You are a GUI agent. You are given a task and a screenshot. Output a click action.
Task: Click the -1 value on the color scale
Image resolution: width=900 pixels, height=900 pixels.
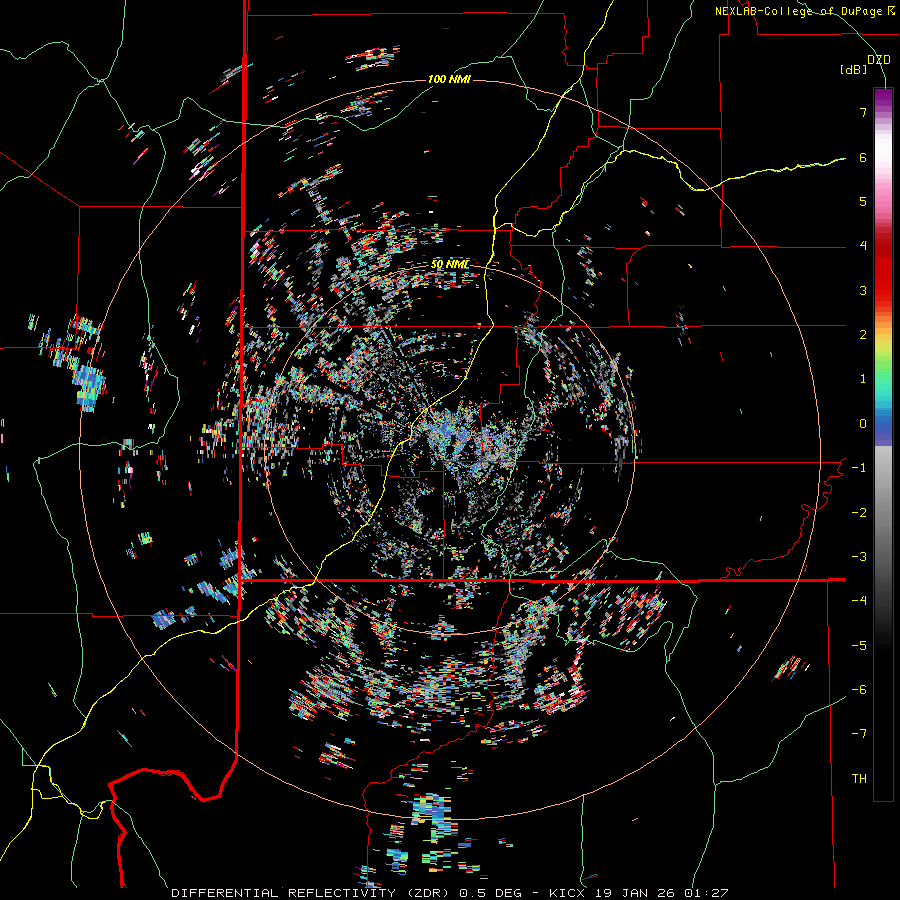pyautogui.click(x=859, y=468)
